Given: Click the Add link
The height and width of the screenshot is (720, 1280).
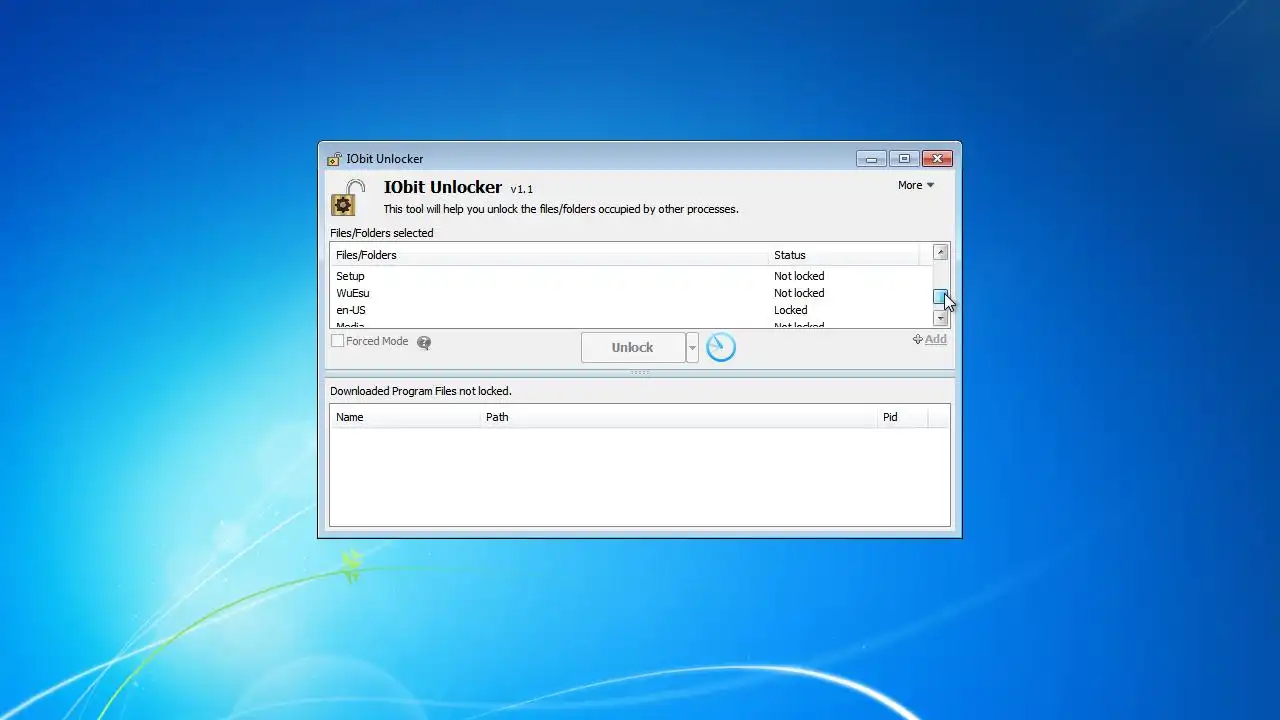Looking at the screenshot, I should tap(930, 339).
